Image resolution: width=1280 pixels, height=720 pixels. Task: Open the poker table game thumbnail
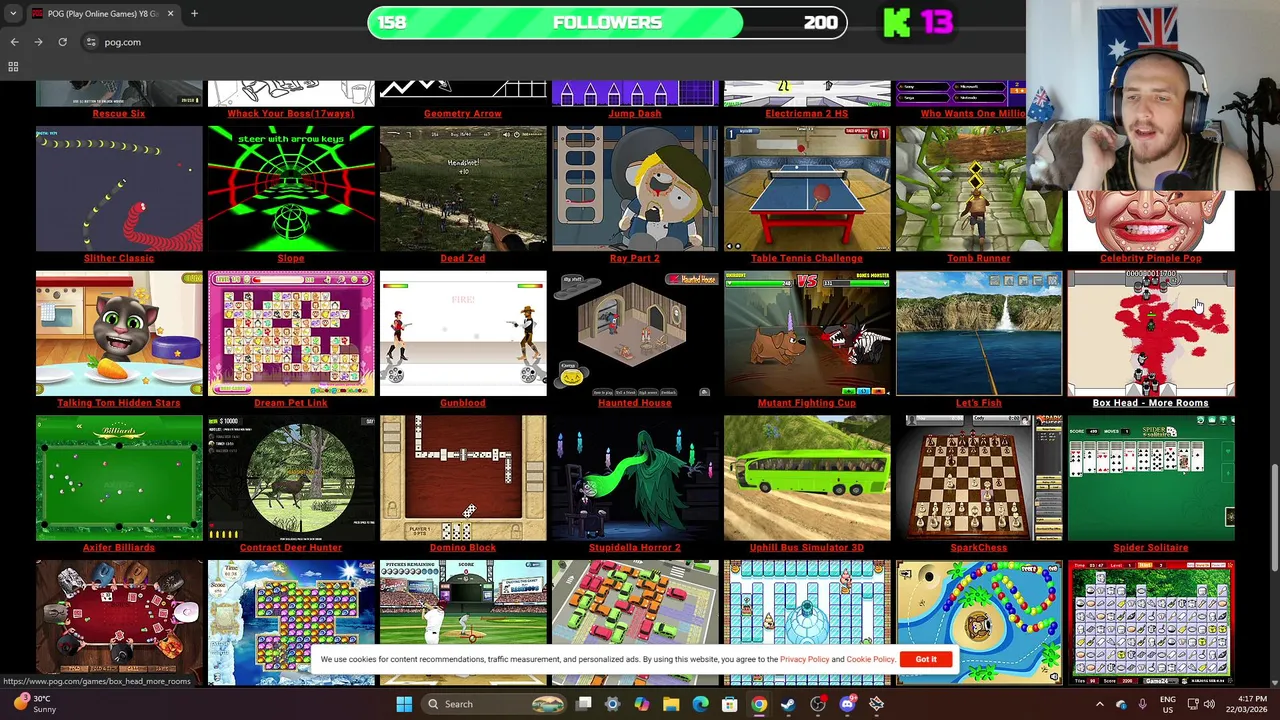point(119,622)
